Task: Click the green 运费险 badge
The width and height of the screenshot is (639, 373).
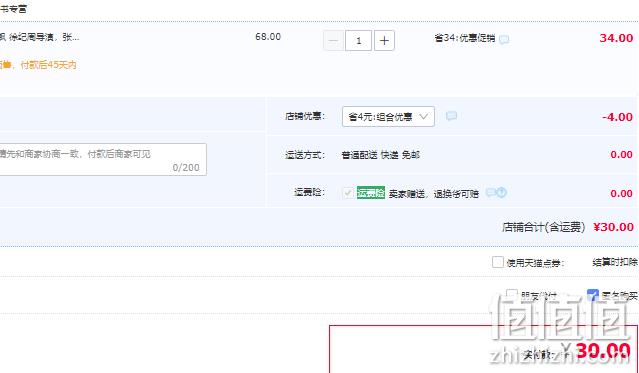Action: [371, 192]
